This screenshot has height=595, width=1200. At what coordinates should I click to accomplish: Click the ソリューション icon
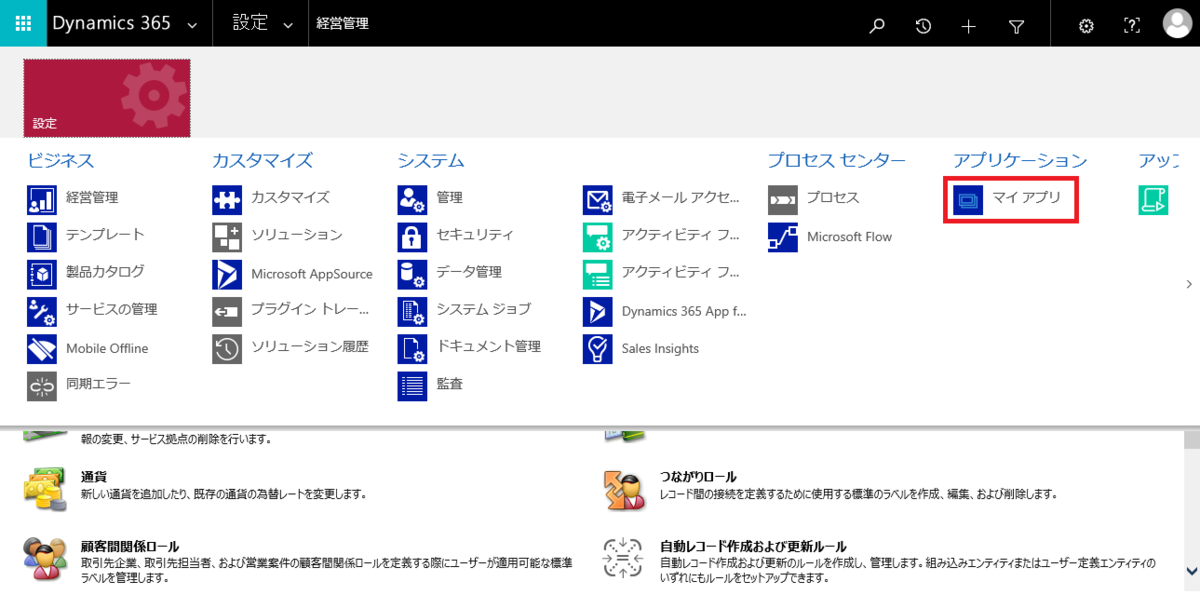(x=227, y=237)
